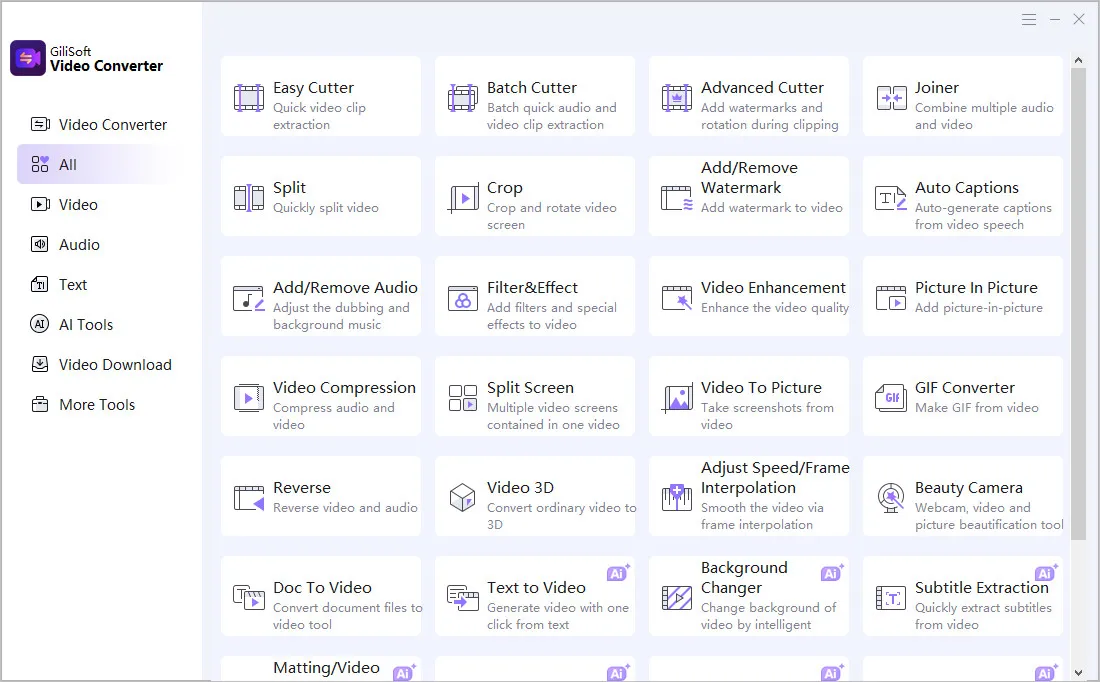
Task: Click the Subtitle Extraction title
Action: [x=981, y=587]
